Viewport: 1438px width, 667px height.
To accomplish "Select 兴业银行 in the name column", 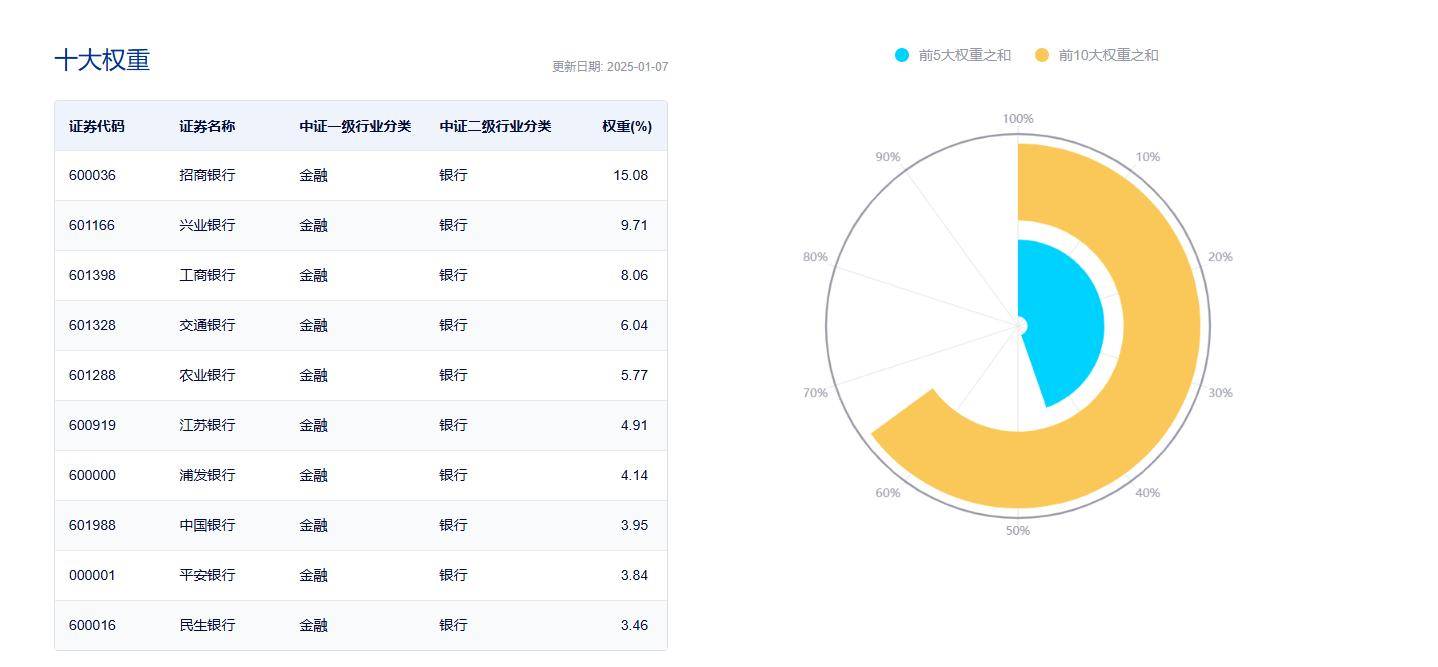I will click(207, 225).
